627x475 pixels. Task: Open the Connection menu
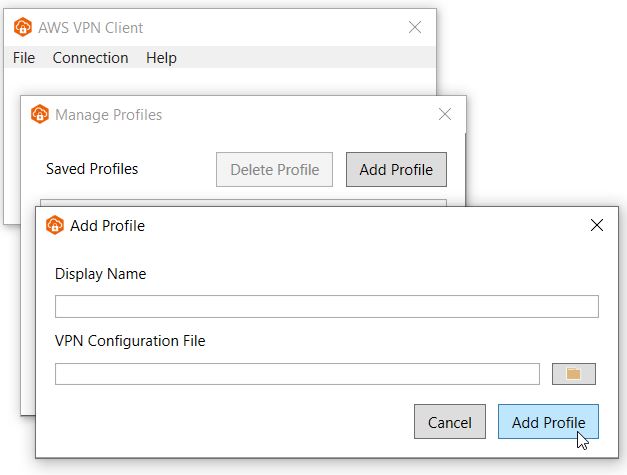tap(90, 58)
